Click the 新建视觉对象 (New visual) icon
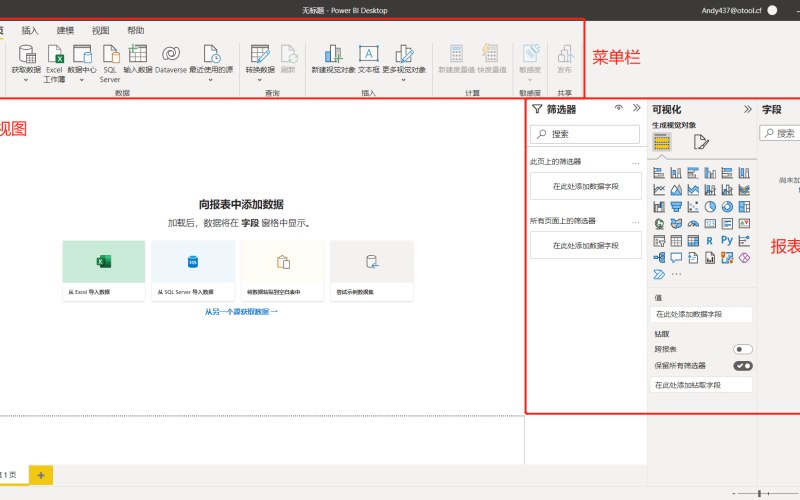The image size is (800, 500). tap(333, 54)
